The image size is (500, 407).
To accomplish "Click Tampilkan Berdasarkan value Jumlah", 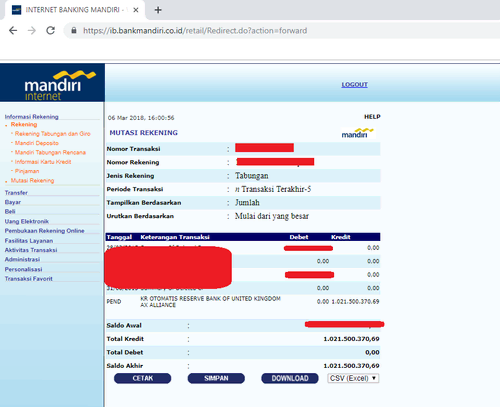I will [x=247, y=203].
